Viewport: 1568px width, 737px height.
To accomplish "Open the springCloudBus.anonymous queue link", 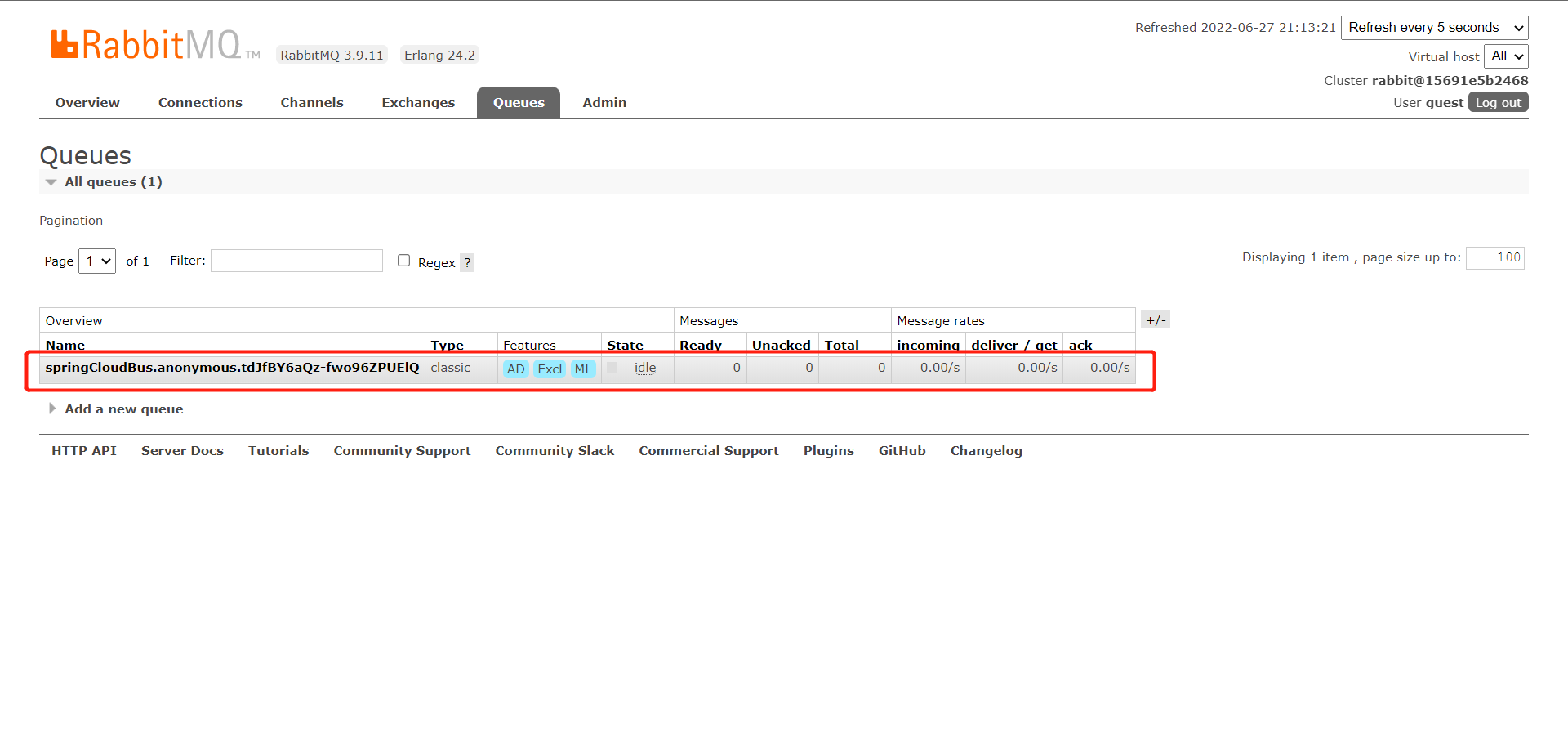I will click(x=232, y=368).
